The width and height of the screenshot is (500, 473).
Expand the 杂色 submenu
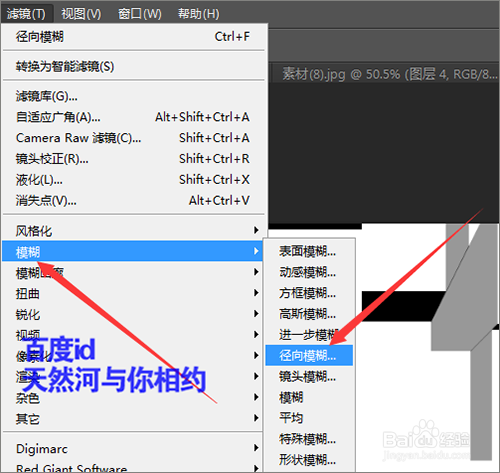133,397
